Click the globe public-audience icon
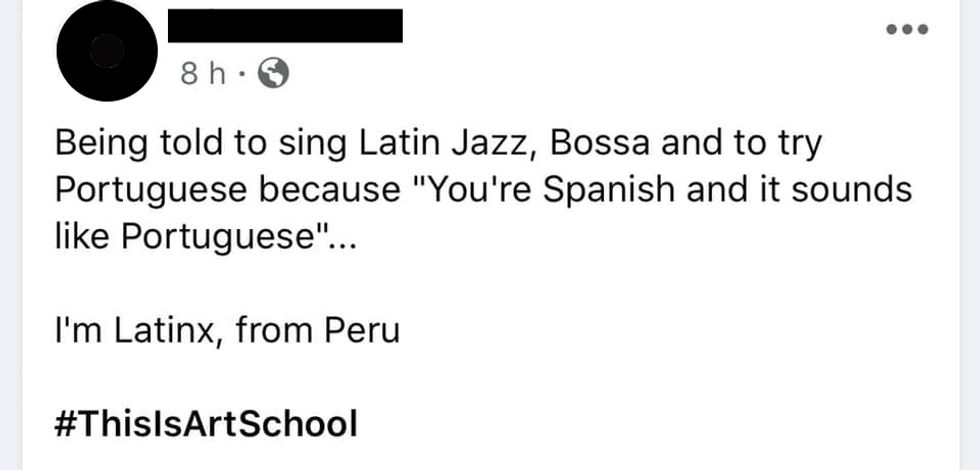The image size is (980, 470). click(x=274, y=72)
